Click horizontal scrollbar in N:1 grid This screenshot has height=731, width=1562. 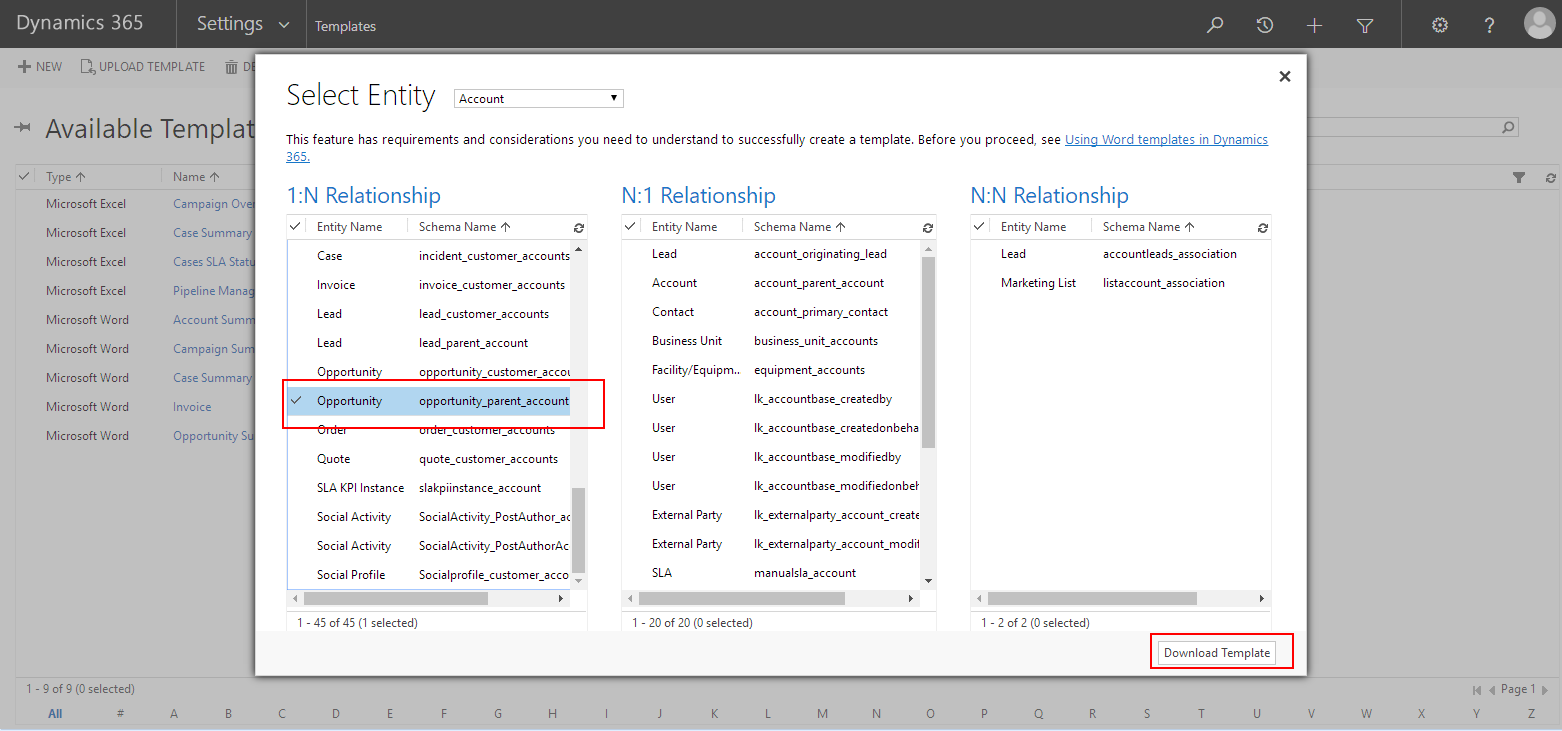[741, 598]
